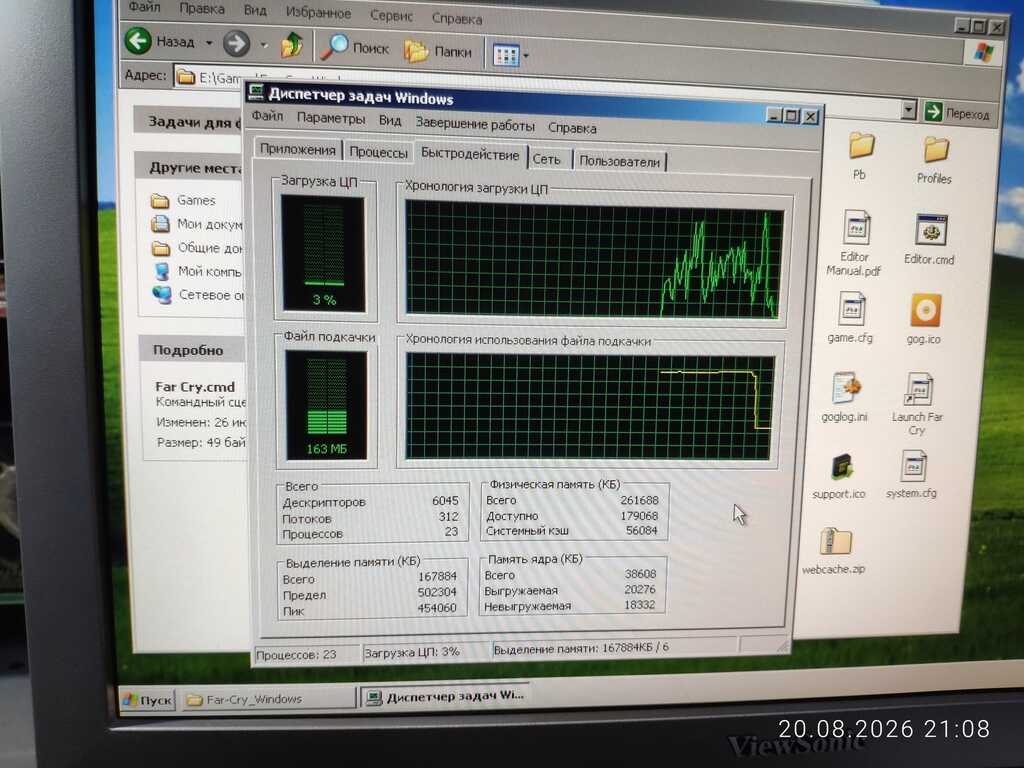Switch to the Процессы tab
Image resolution: width=1024 pixels, height=768 pixels.
coord(378,152)
